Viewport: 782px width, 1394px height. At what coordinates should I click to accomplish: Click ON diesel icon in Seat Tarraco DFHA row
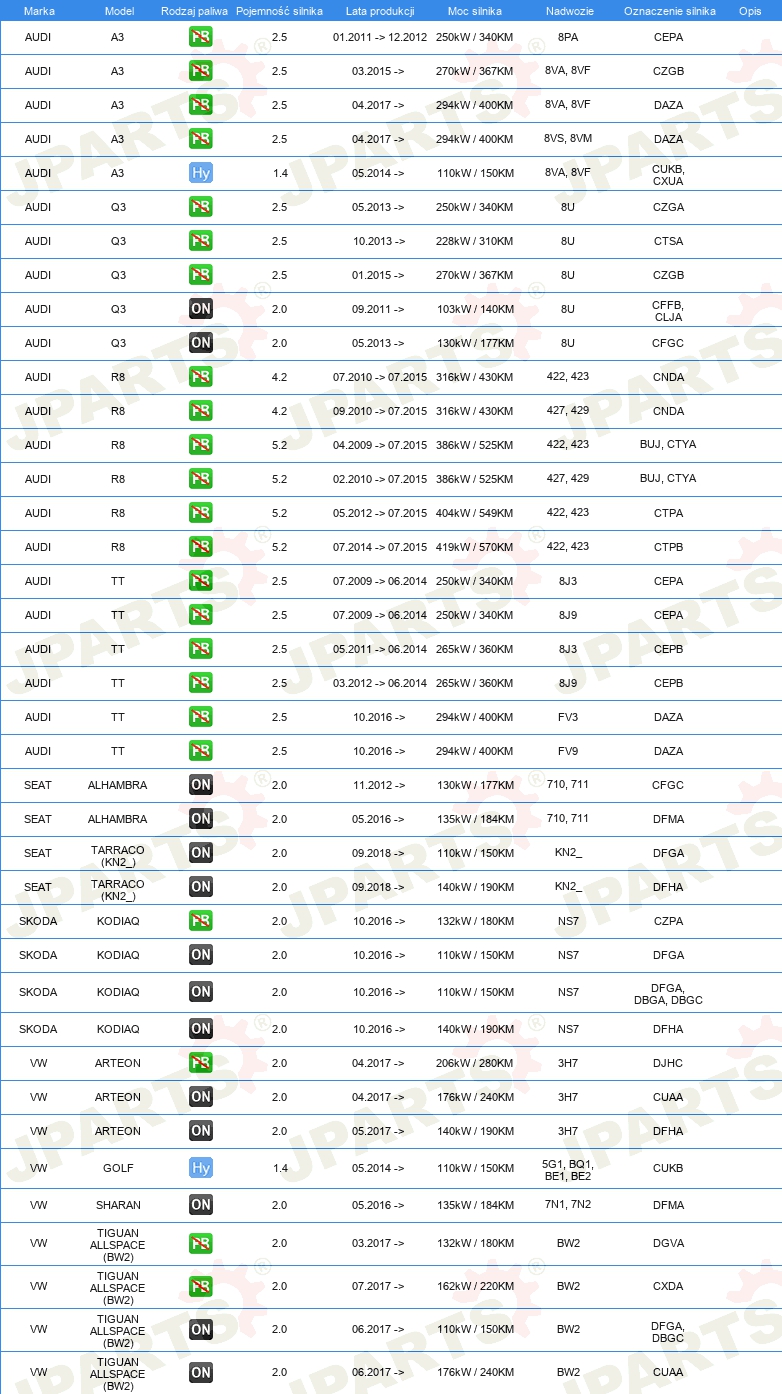[x=201, y=887]
